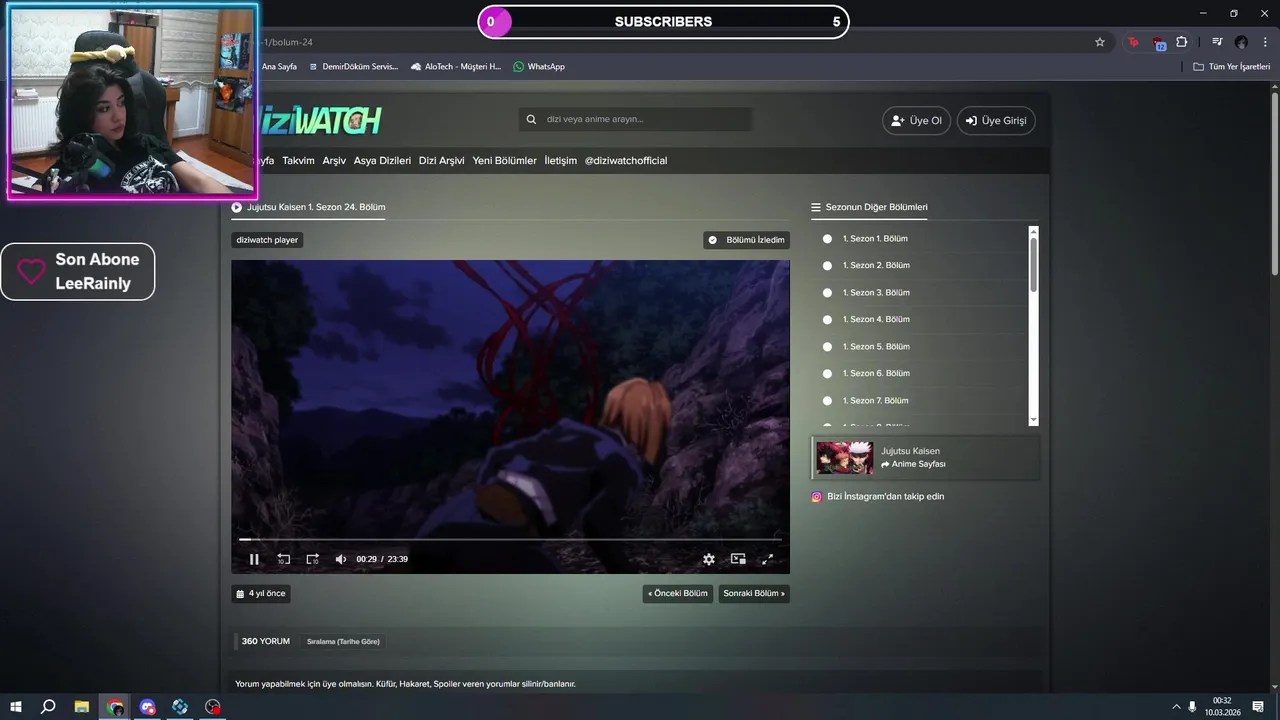Go to Sonraki Bölüm
Viewport: 1280px width, 720px height.
[754, 594]
